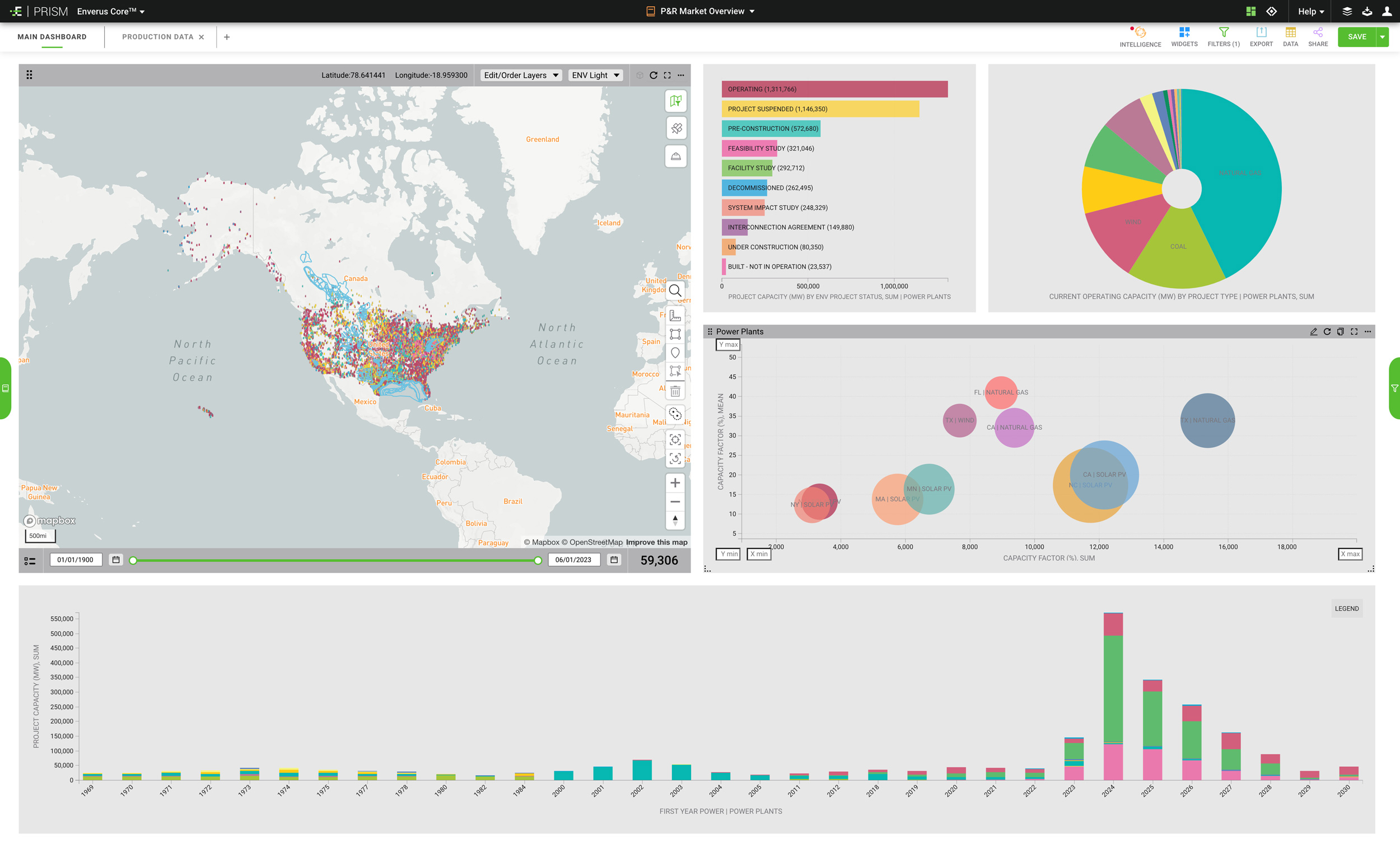
Task: Reset map north with compass
Action: click(675, 521)
